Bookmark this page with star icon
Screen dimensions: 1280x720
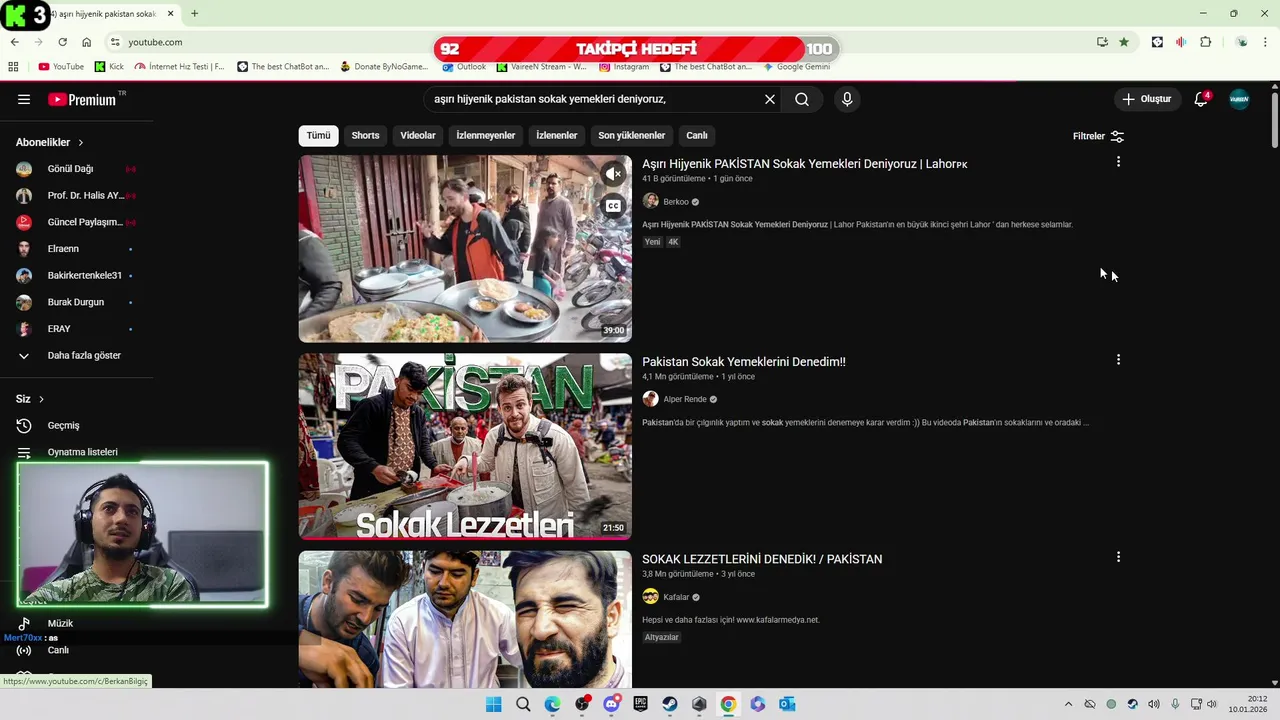(1124, 42)
